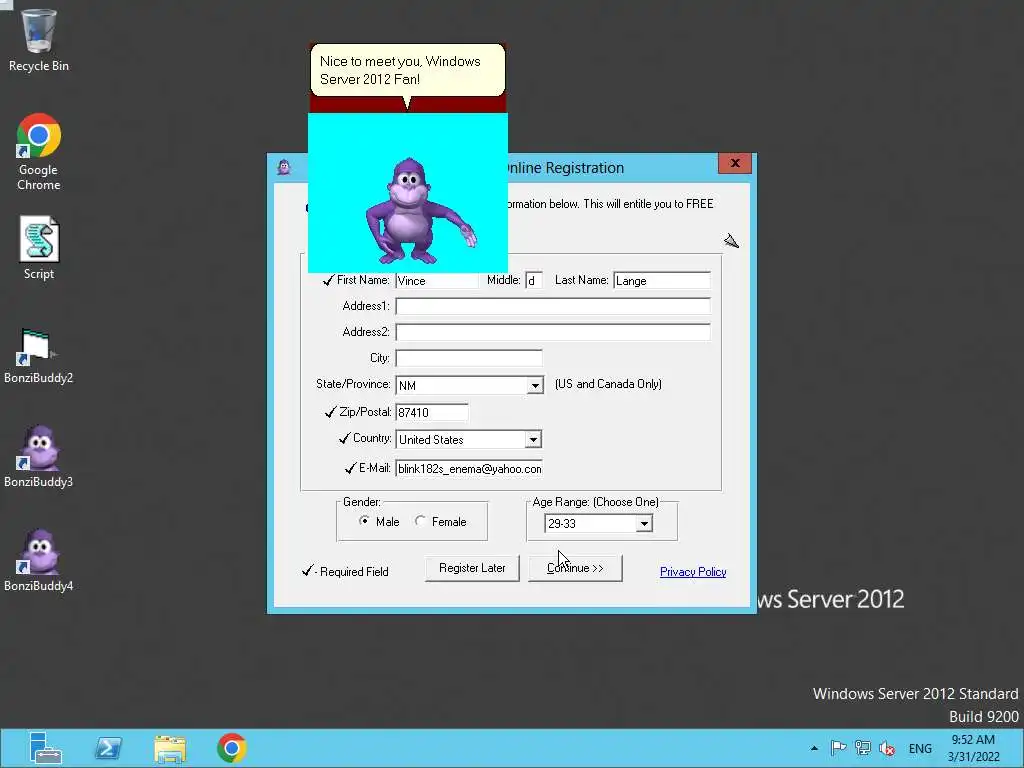Select the Script file icon on desktop
1024x768 pixels.
click(39, 248)
